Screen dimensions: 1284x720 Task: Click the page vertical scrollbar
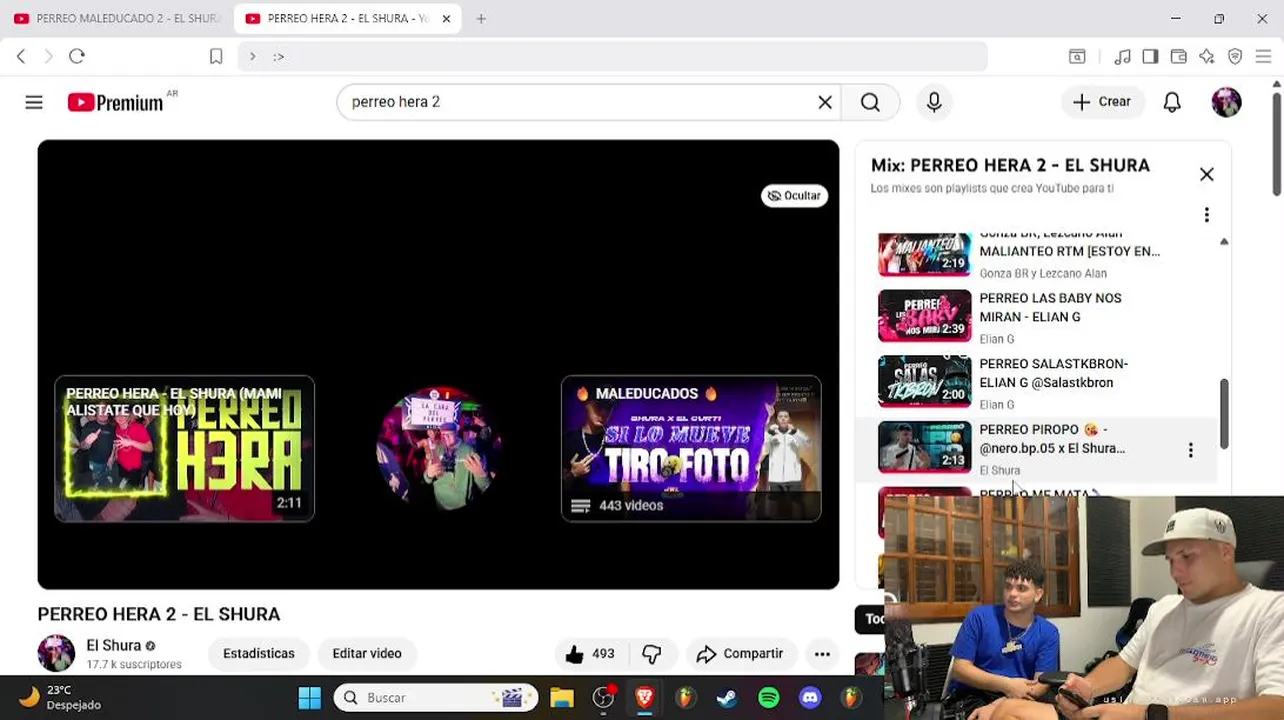(x=1277, y=143)
